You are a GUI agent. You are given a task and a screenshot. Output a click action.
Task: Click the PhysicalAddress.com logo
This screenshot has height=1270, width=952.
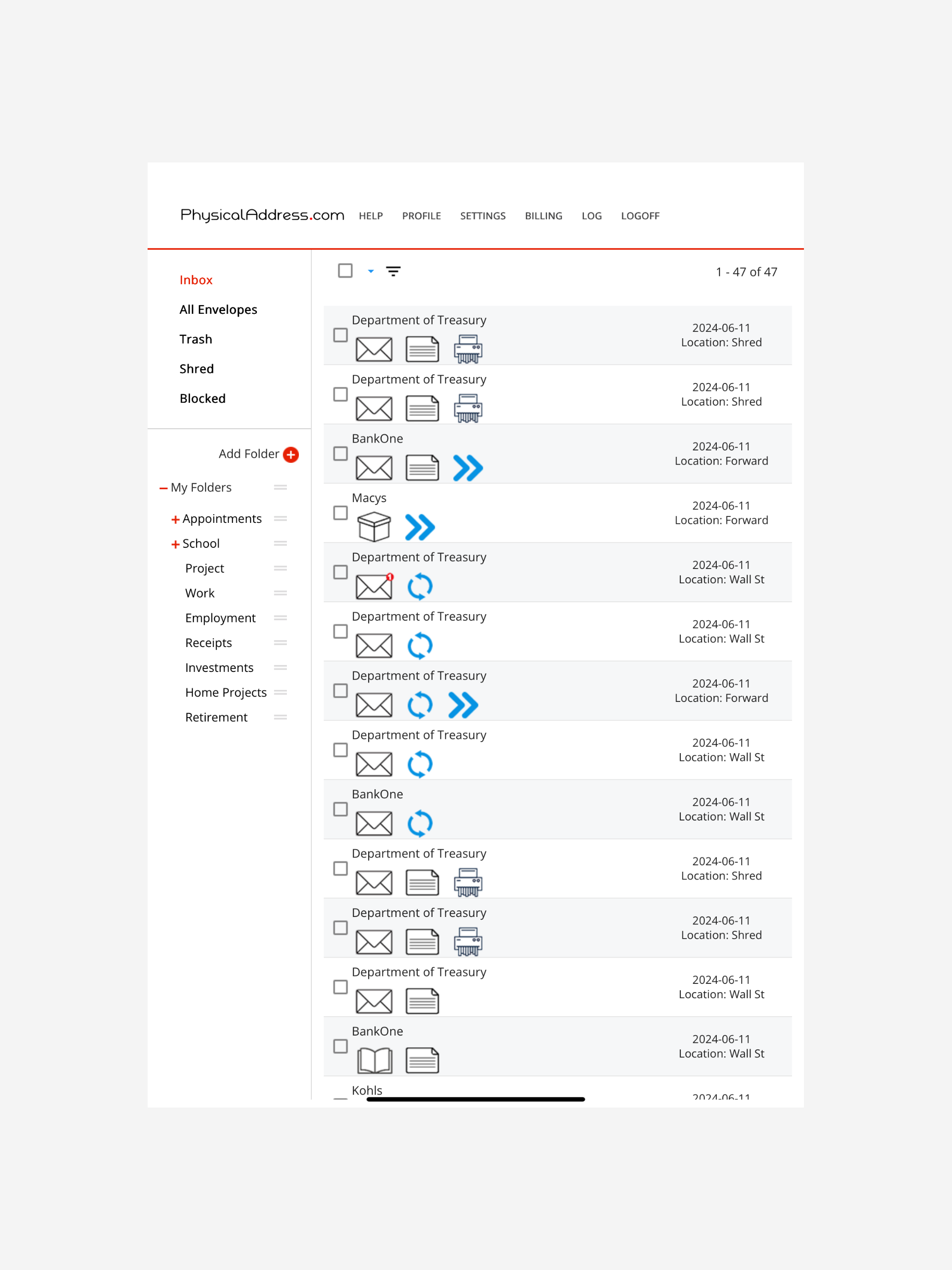pos(262,216)
